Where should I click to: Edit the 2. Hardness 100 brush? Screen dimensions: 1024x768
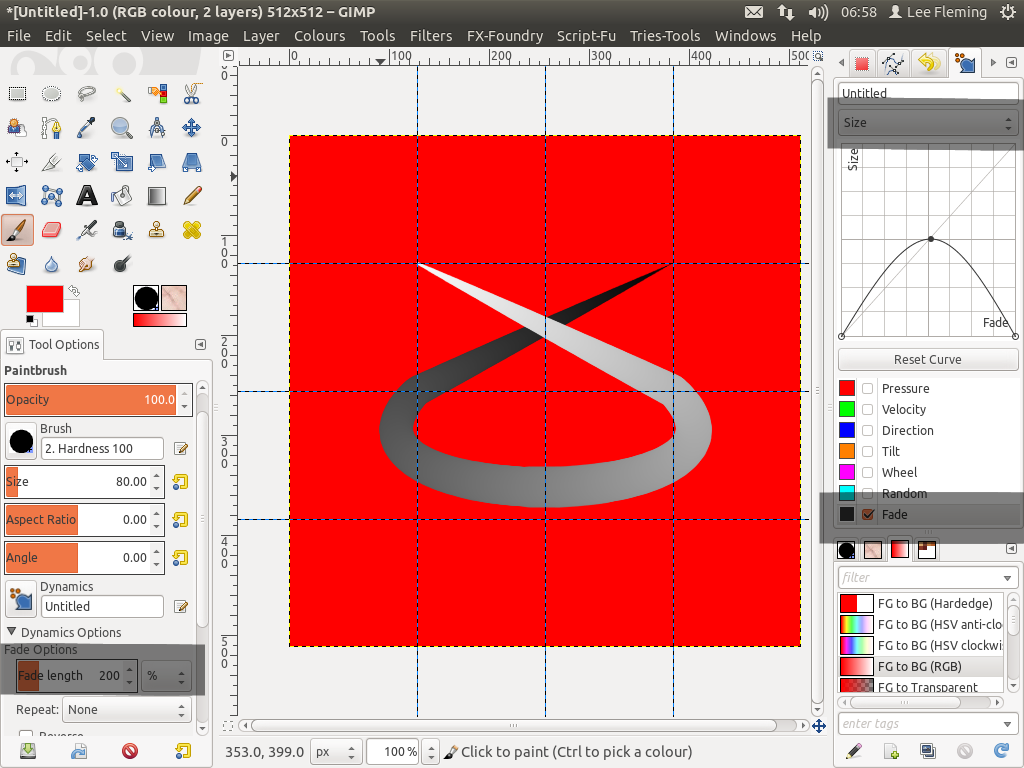click(181, 449)
